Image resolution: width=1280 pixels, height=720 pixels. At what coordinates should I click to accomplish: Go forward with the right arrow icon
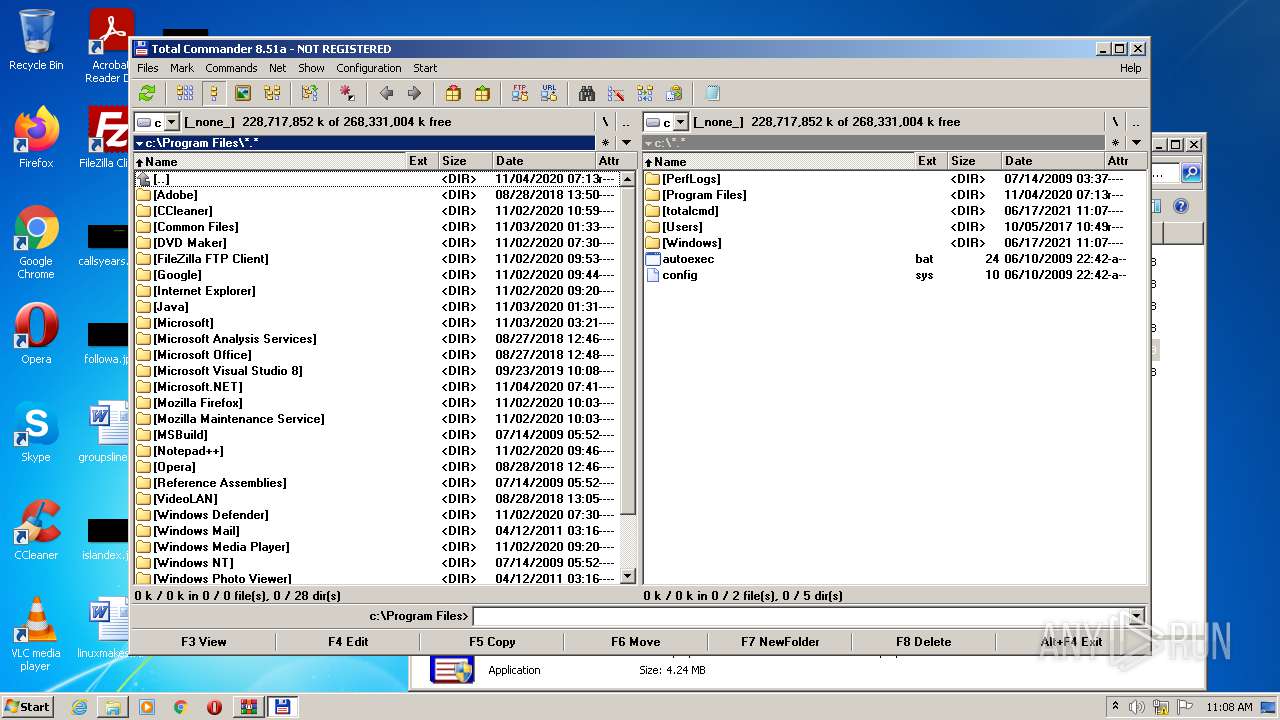point(414,93)
